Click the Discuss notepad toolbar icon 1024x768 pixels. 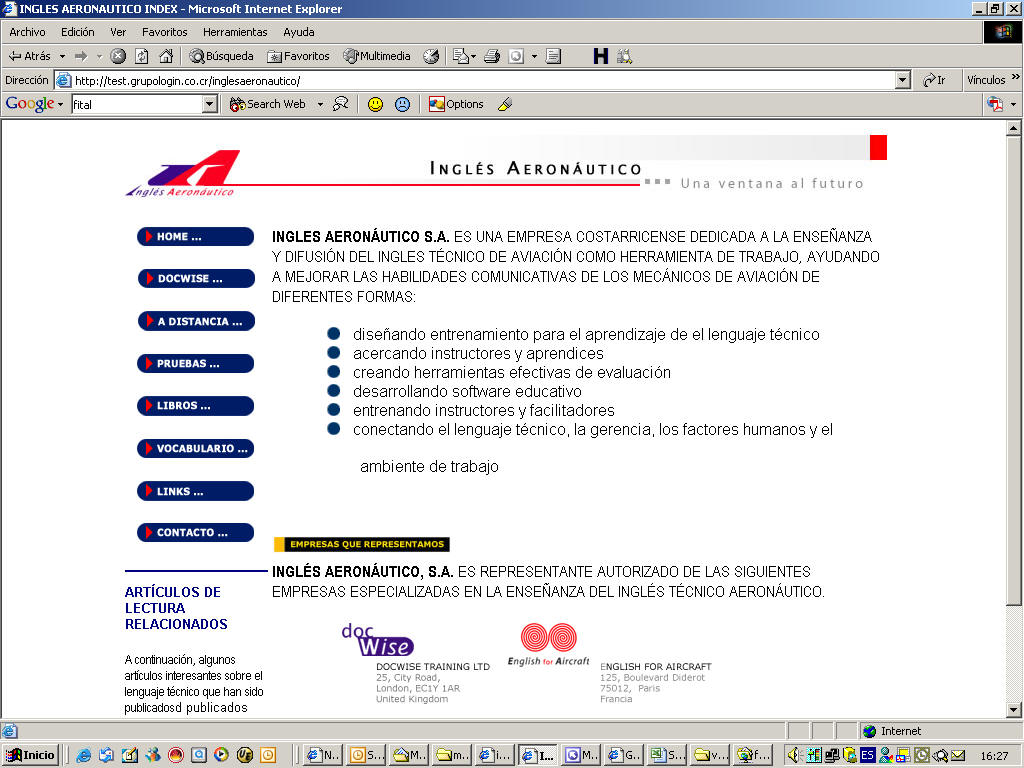click(x=553, y=56)
